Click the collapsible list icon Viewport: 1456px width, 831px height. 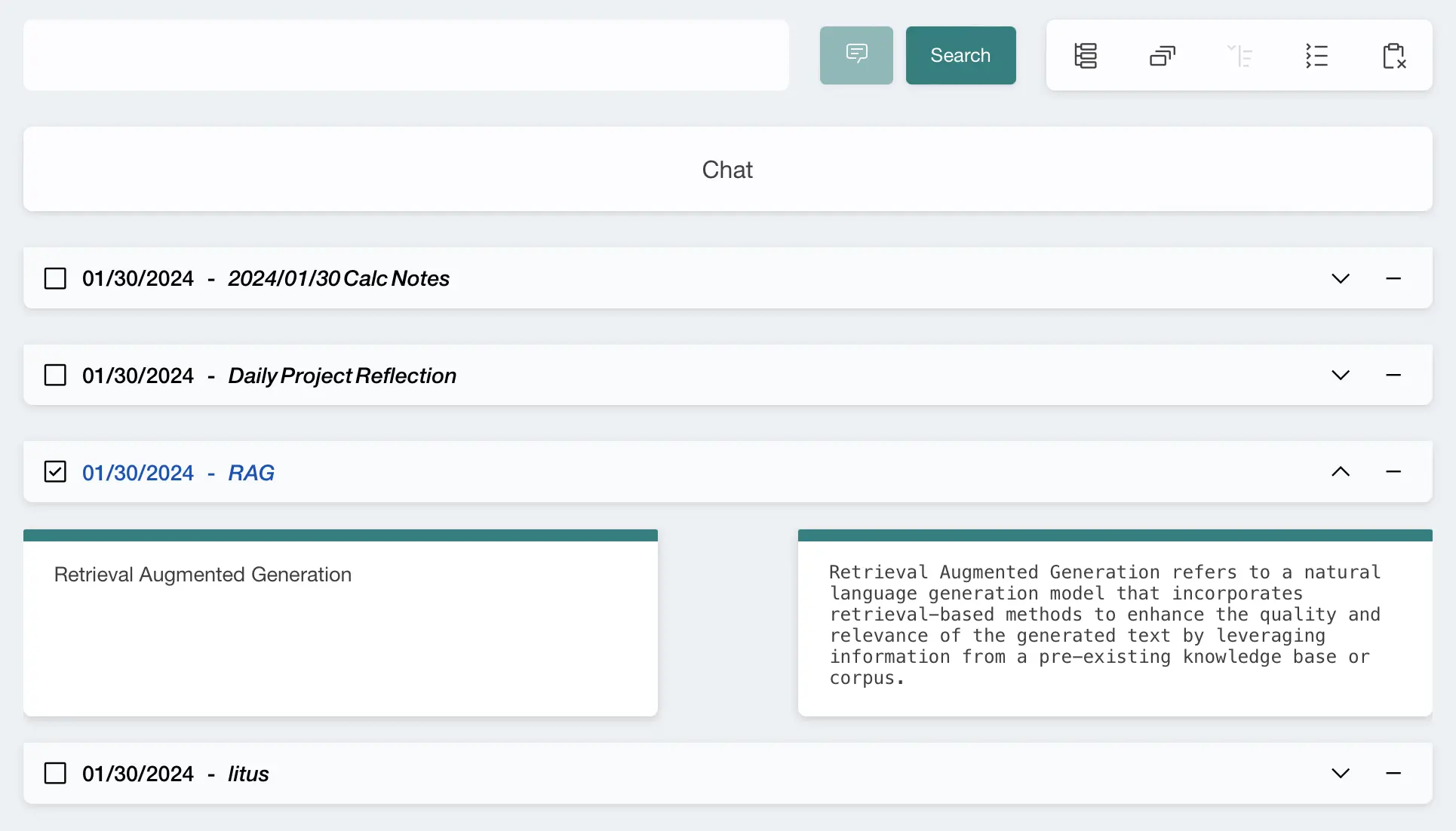click(1316, 55)
